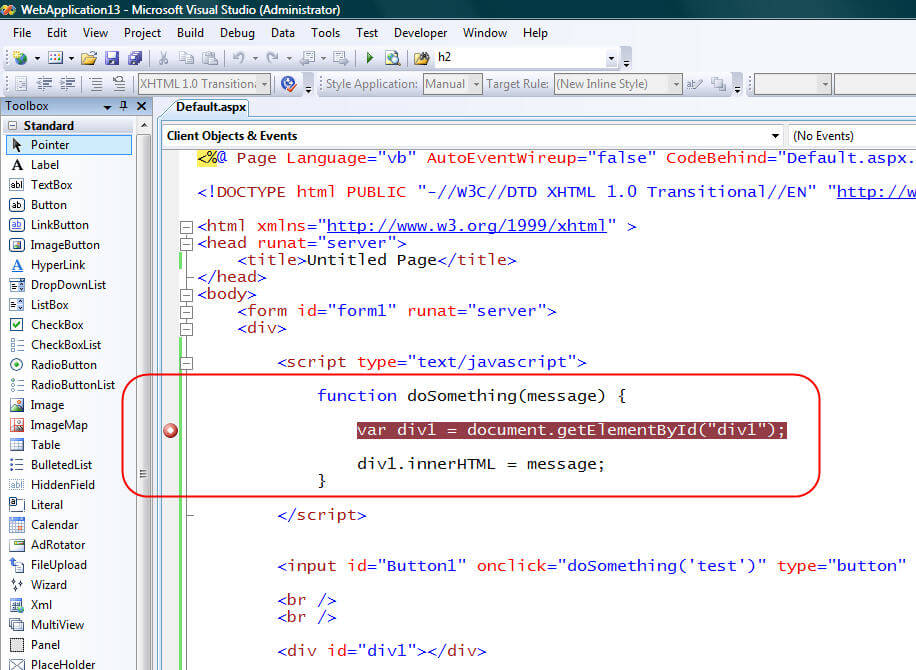Click the Toolbox scrollbar up arrow
Image resolution: width=916 pixels, height=670 pixels.
(x=144, y=126)
